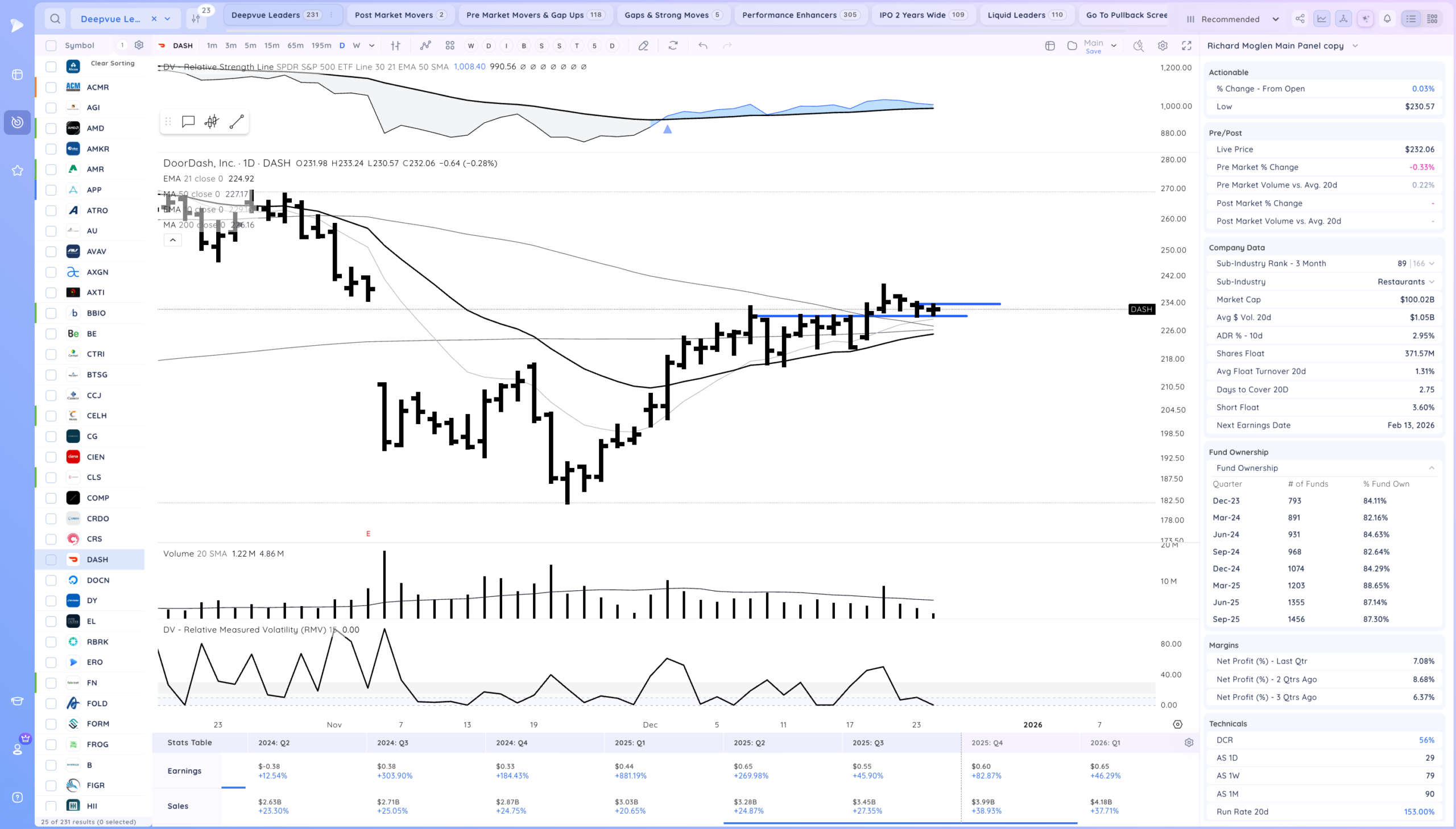Open the indicators icon in the chart toolbar

pos(425,45)
